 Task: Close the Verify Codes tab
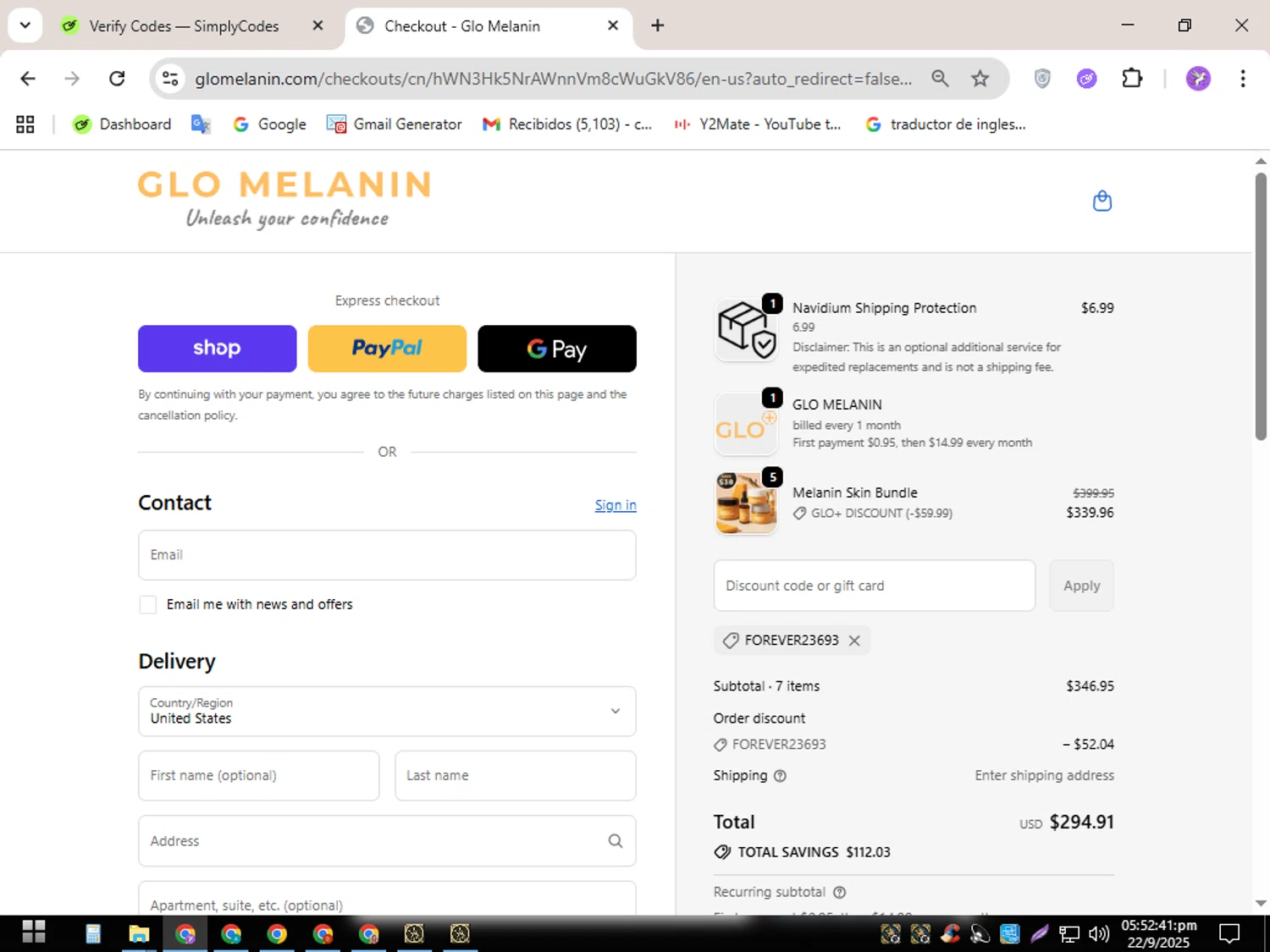(x=317, y=25)
